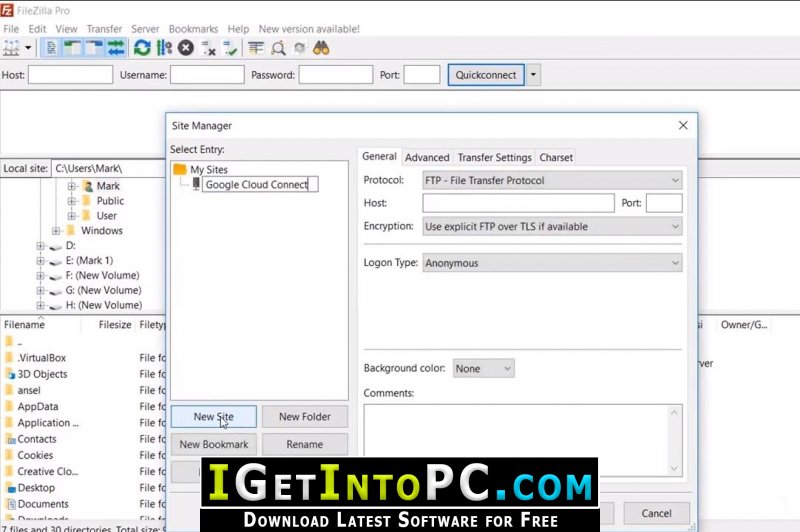800x532 pixels.
Task: Click the Site Manager Host field
Action: tap(518, 203)
